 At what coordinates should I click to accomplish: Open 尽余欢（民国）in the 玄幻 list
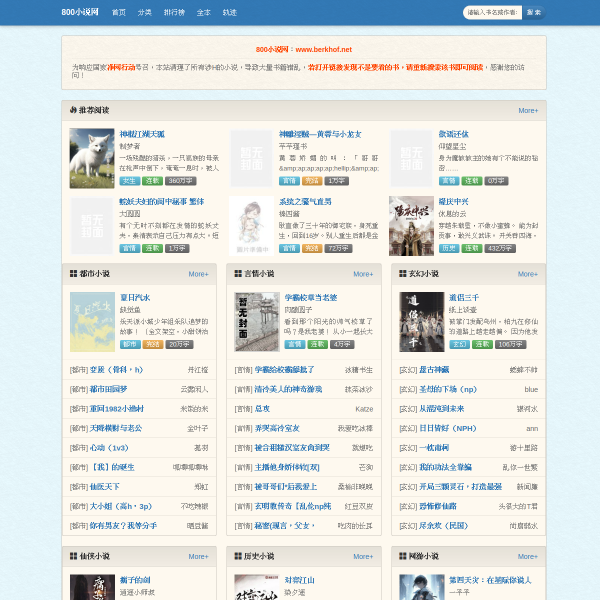pyautogui.click(x=443, y=526)
